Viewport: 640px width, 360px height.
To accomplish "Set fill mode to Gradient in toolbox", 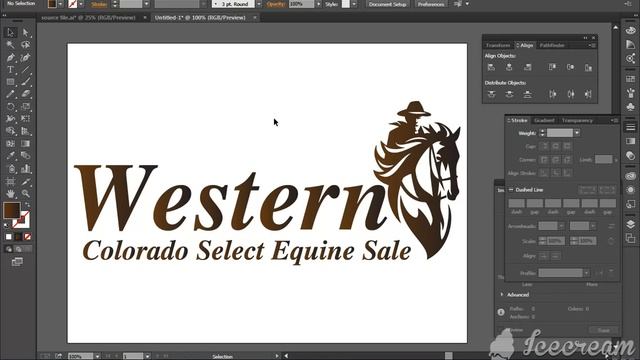I will click(x=18, y=237).
